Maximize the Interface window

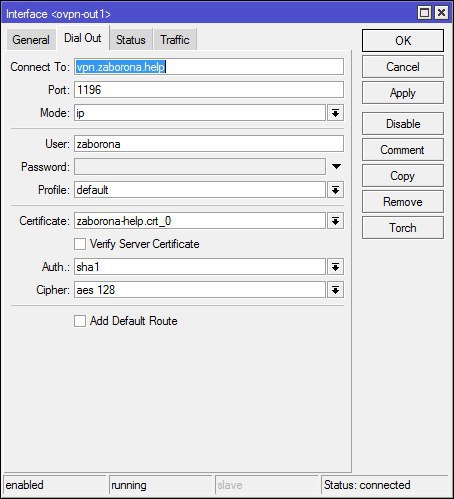[x=424, y=13]
